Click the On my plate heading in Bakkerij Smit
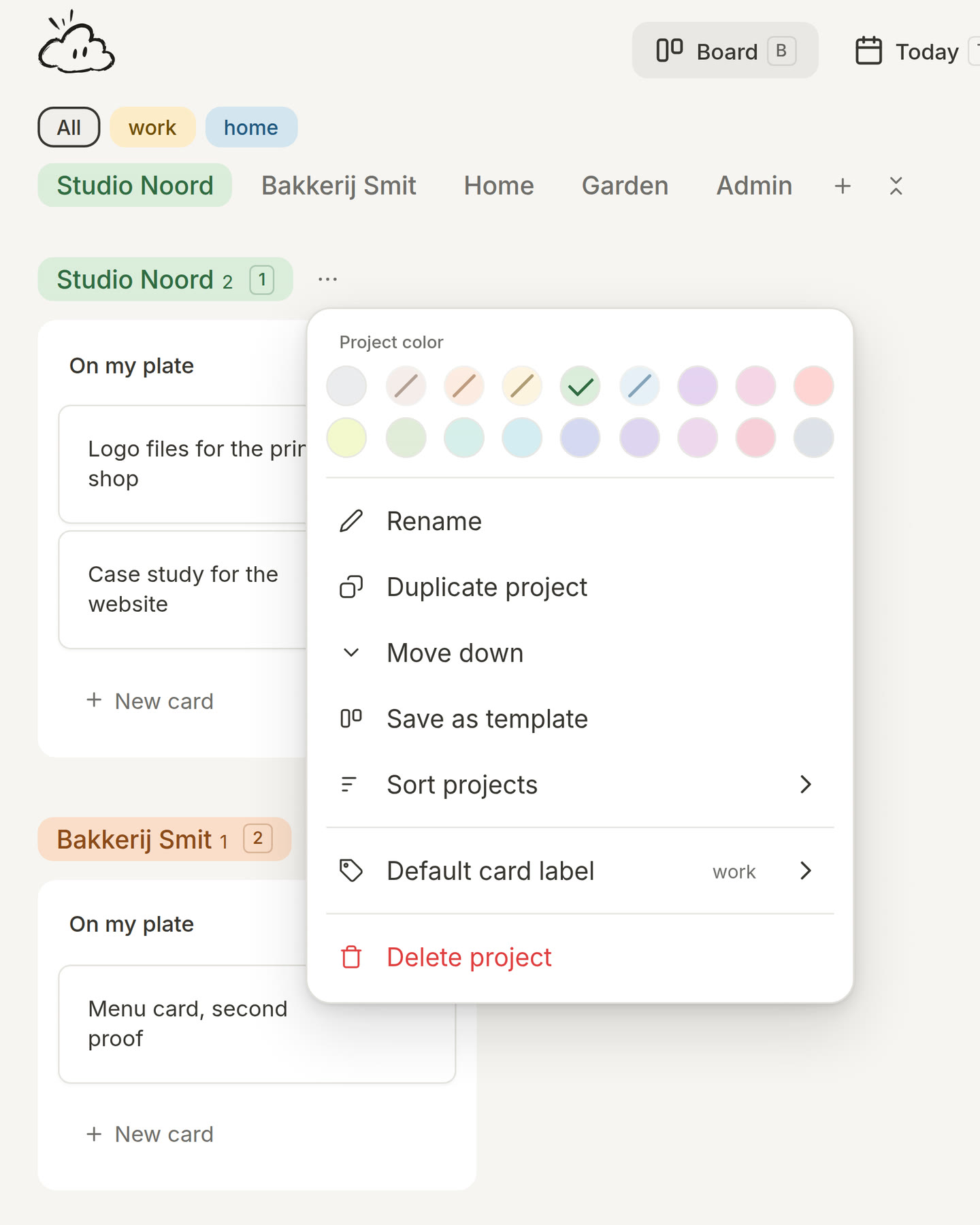Screen dimensions: 980x1225 [131, 924]
